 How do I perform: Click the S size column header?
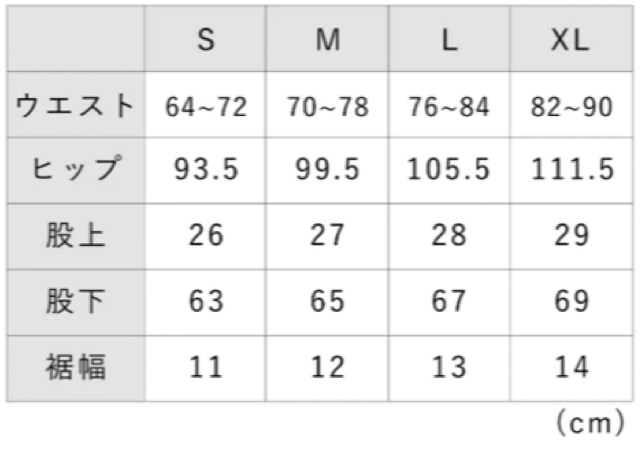point(206,40)
